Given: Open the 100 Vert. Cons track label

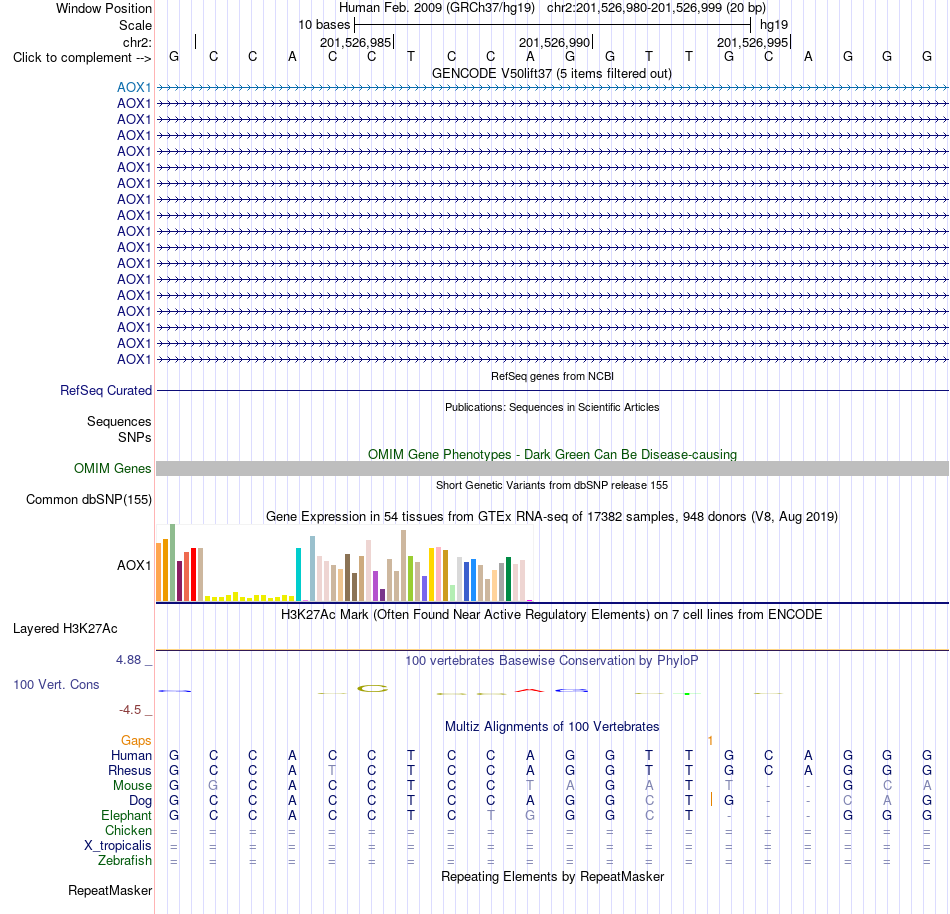Looking at the screenshot, I should click(56, 684).
